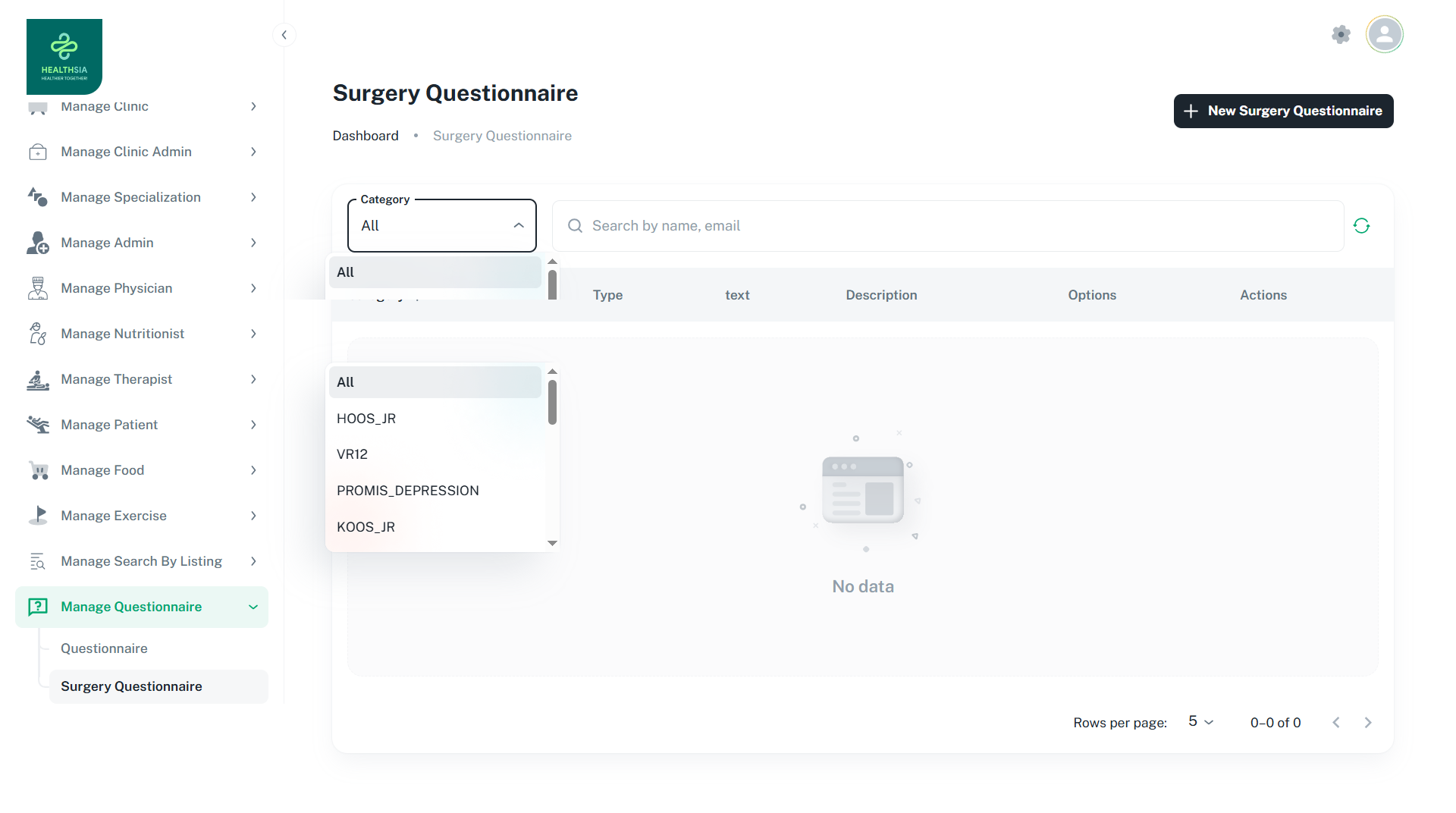Expand the Manage Patient menu
This screenshot has width=1456, height=813.
(x=253, y=425)
